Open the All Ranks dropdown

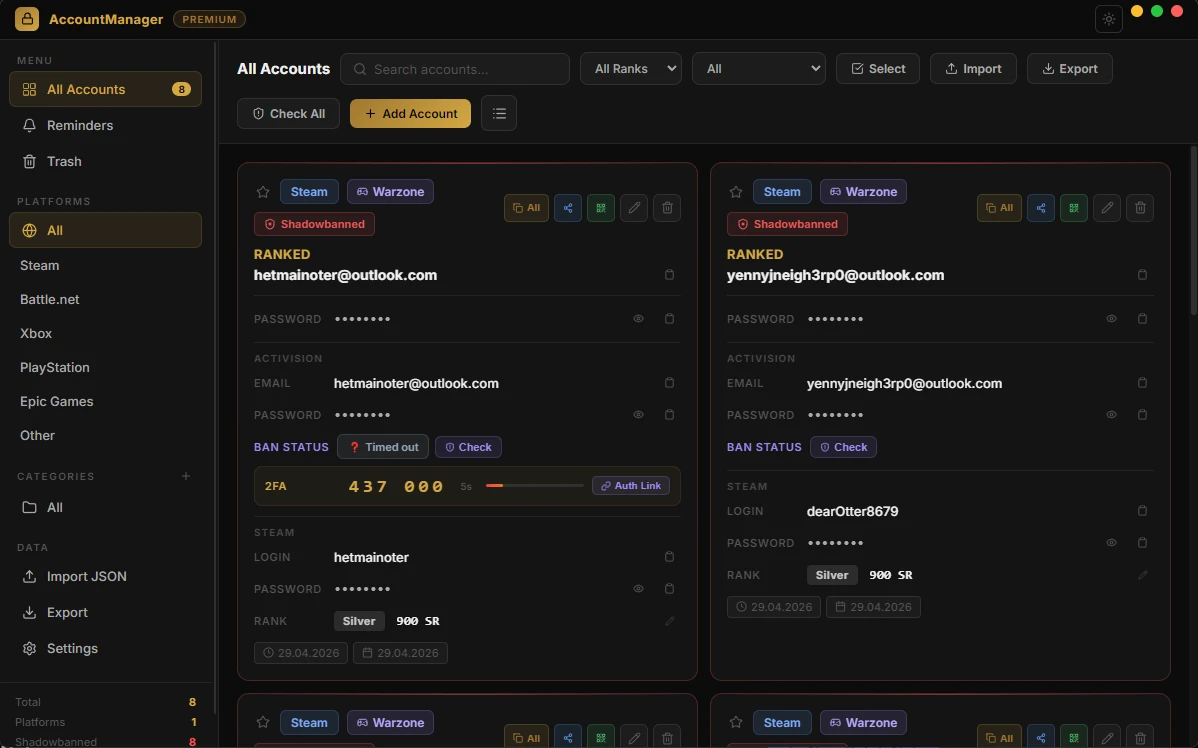click(631, 69)
